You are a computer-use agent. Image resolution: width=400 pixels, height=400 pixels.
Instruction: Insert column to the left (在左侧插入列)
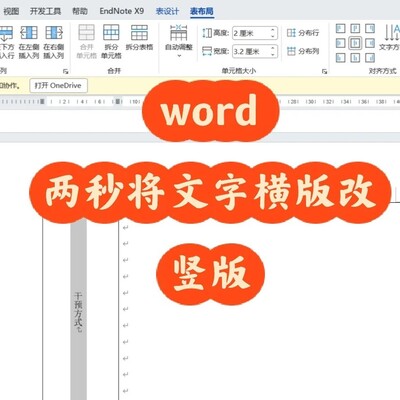pos(29,42)
